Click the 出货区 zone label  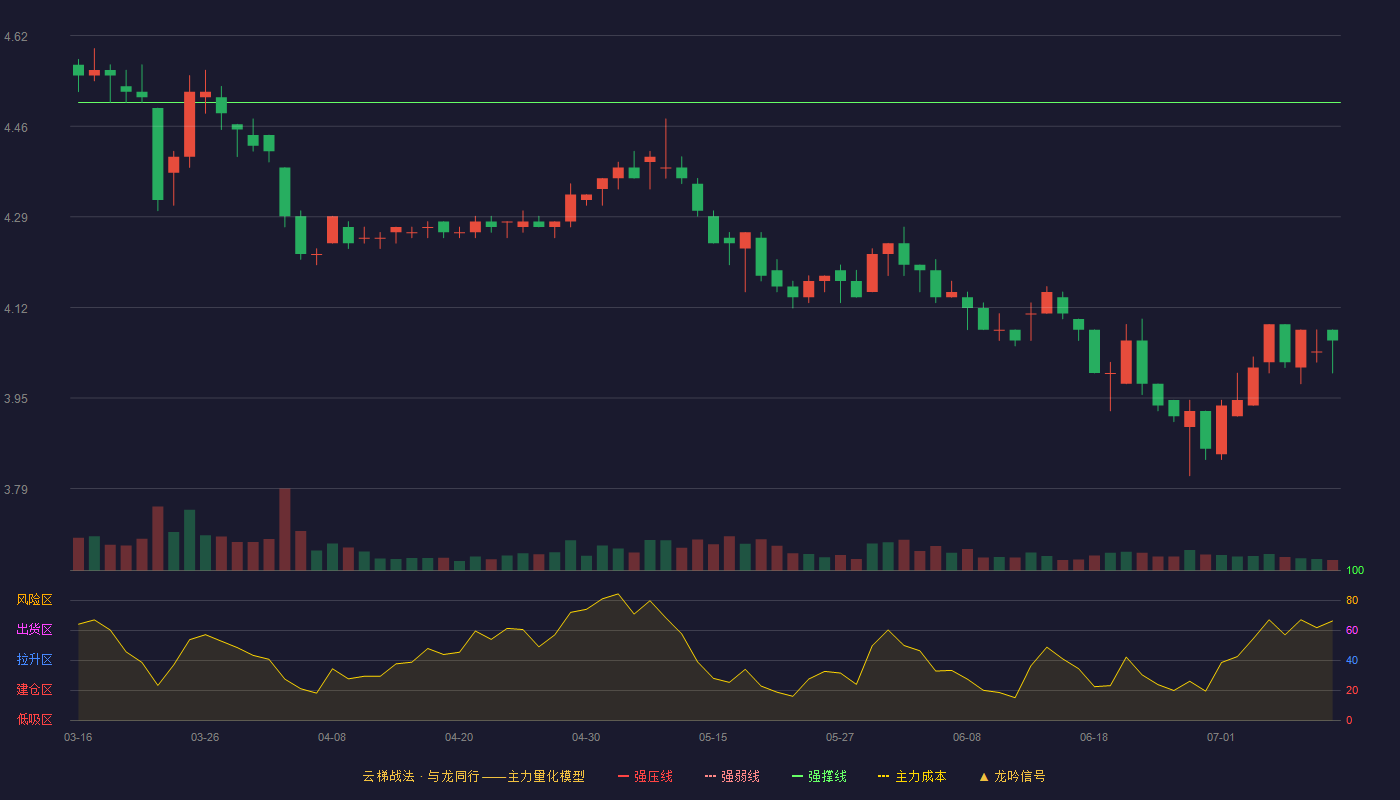(x=34, y=630)
